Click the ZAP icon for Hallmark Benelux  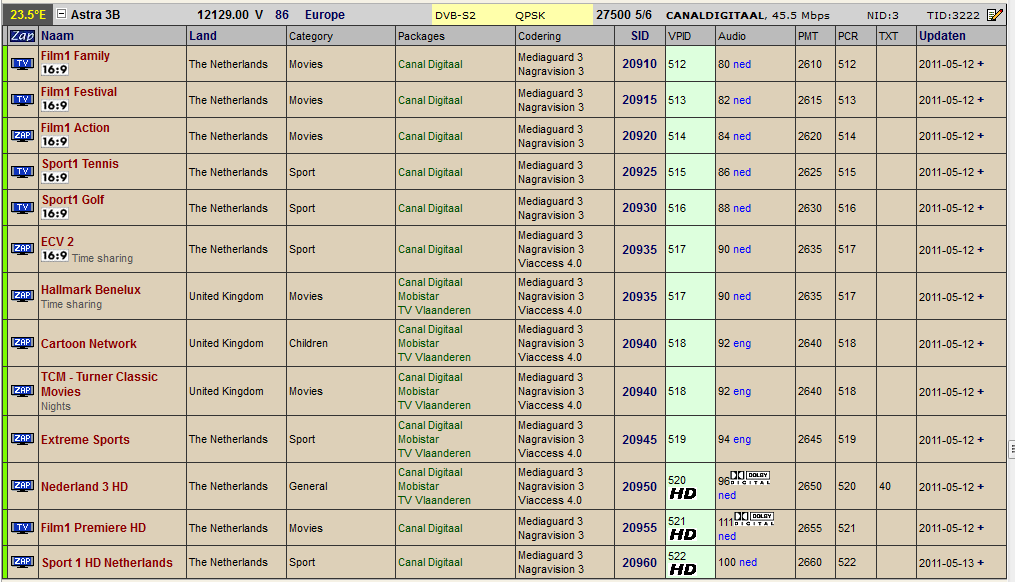pos(22,296)
